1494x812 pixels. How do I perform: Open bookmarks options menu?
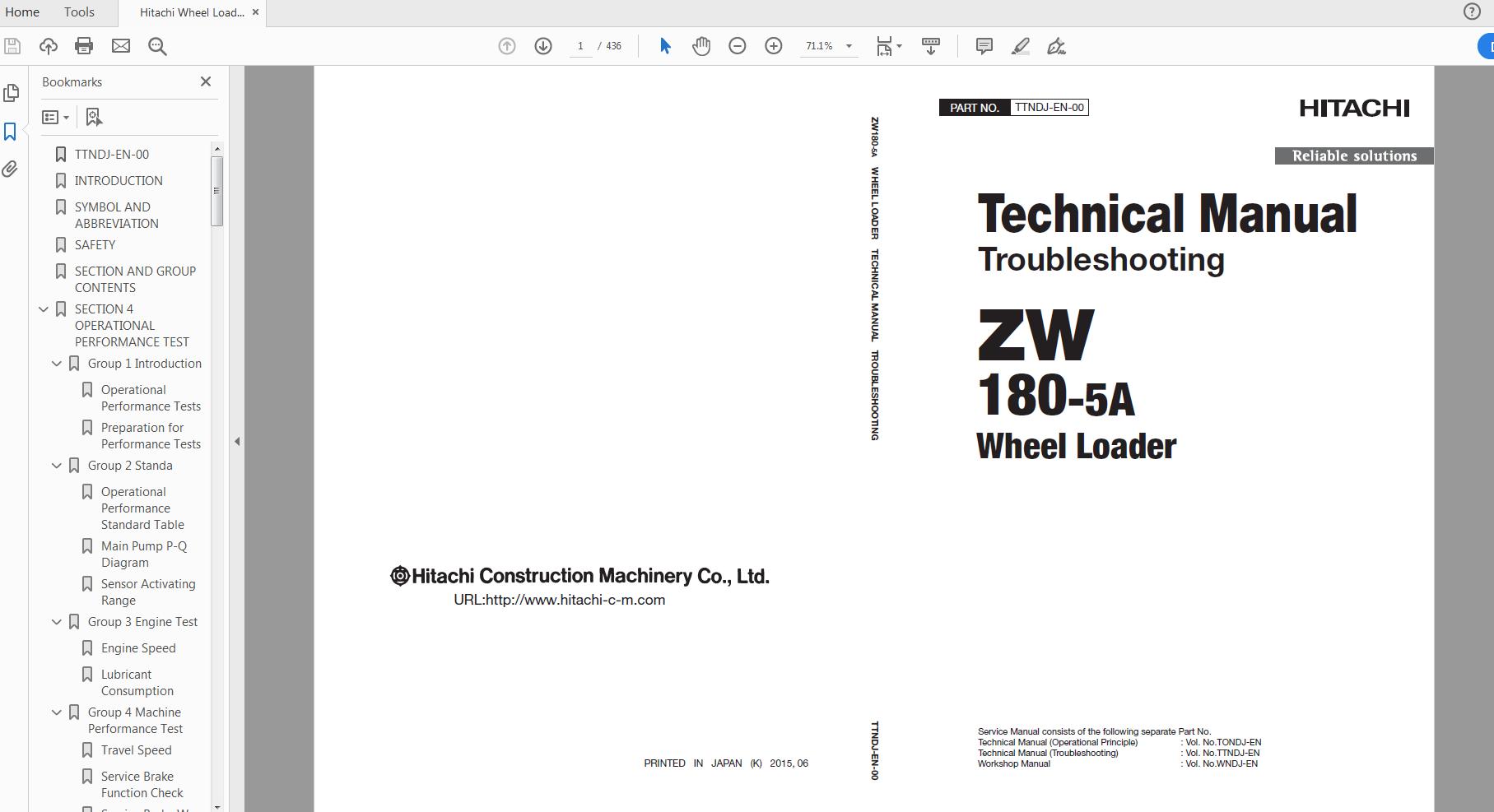pos(56,117)
